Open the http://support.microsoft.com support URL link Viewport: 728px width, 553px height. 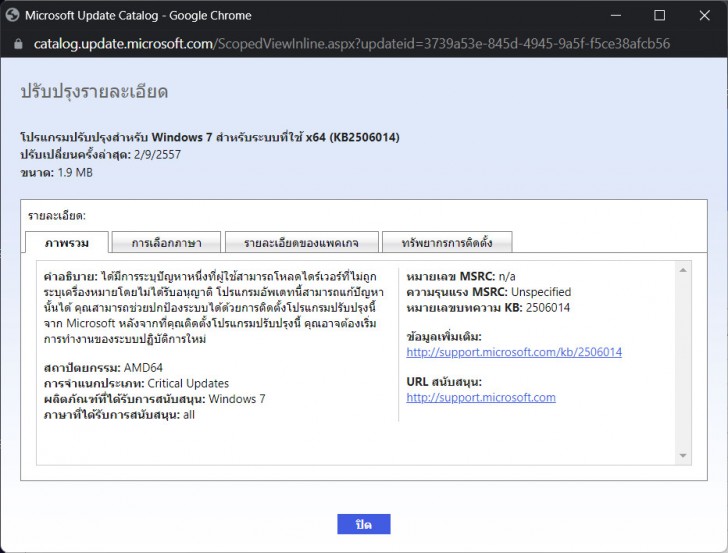tap(481, 397)
